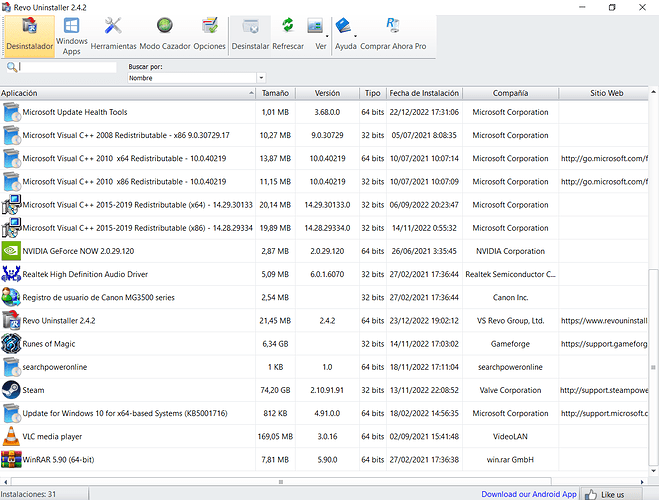Click the search magnifier icon

pyautogui.click(x=12, y=67)
